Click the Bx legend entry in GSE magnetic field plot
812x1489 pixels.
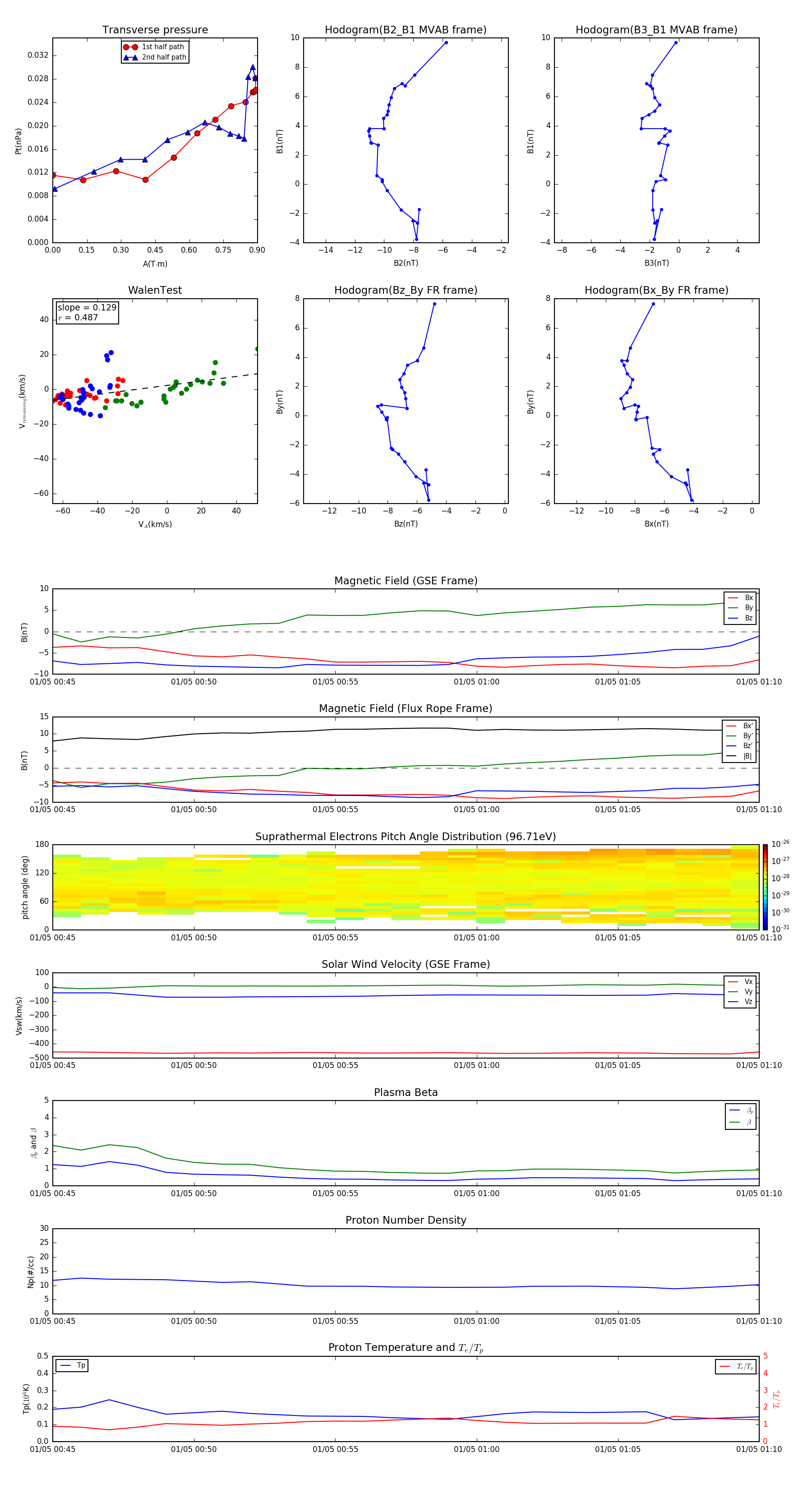[740, 598]
